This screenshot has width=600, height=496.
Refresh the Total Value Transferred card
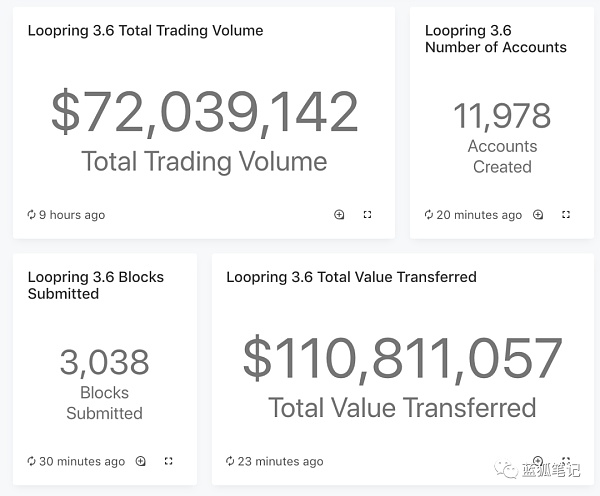pyautogui.click(x=230, y=461)
